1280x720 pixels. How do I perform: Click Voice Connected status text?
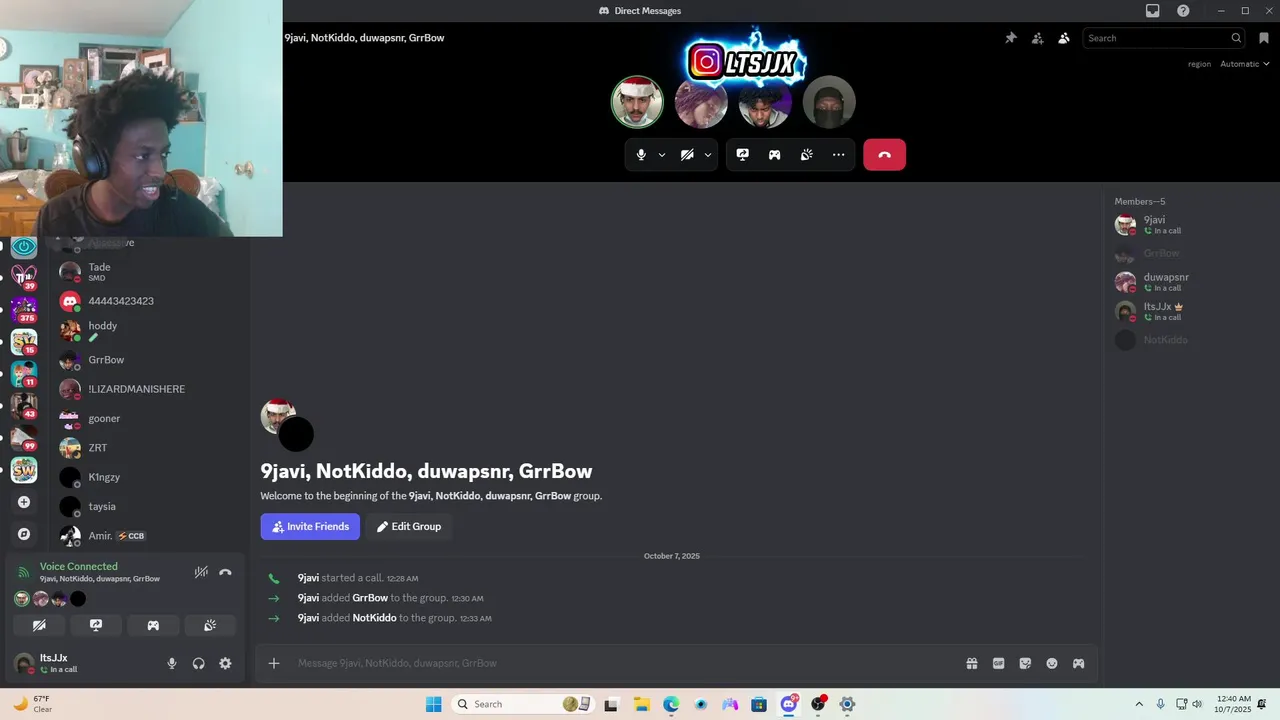coord(78,567)
